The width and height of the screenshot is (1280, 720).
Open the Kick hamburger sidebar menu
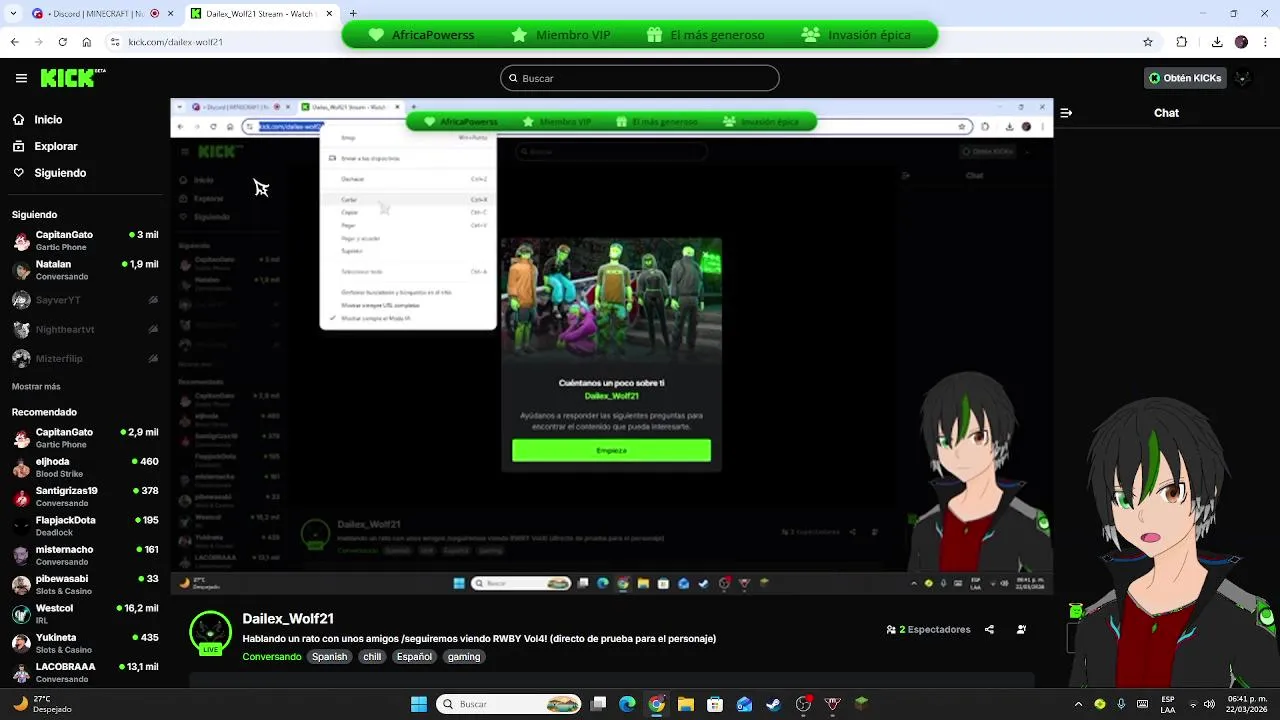click(21, 78)
